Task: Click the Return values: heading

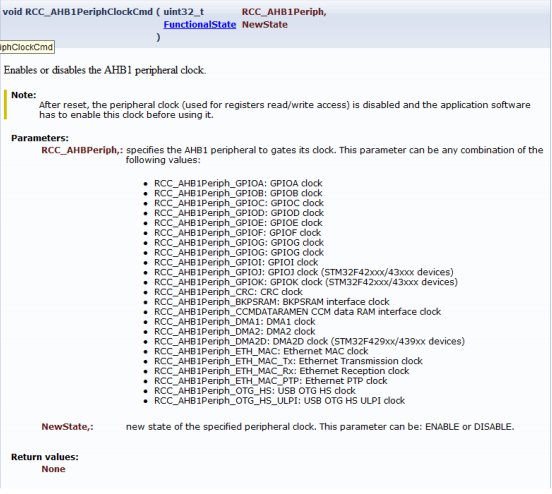Action: point(45,457)
